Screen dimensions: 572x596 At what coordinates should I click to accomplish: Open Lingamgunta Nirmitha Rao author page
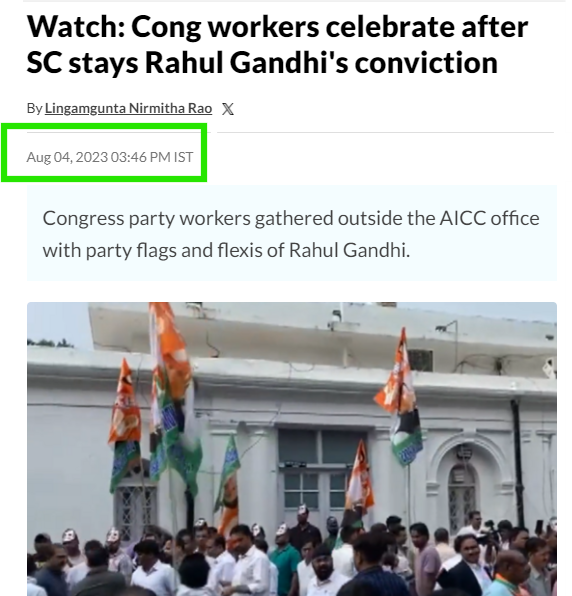(x=128, y=108)
